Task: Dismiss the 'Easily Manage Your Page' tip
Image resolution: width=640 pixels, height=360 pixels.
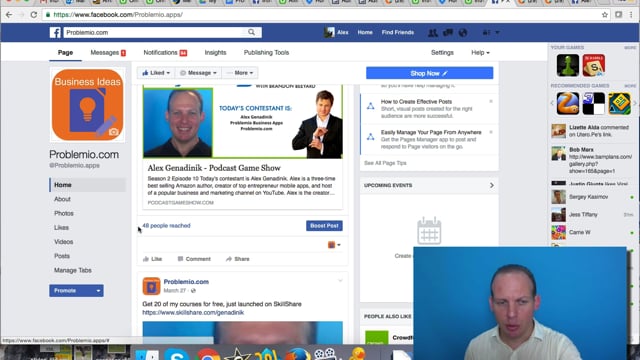Action: [491, 132]
